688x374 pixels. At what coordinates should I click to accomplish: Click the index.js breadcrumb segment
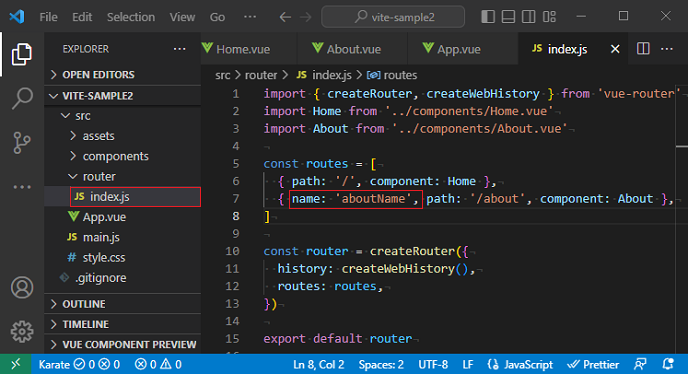tap(324, 76)
